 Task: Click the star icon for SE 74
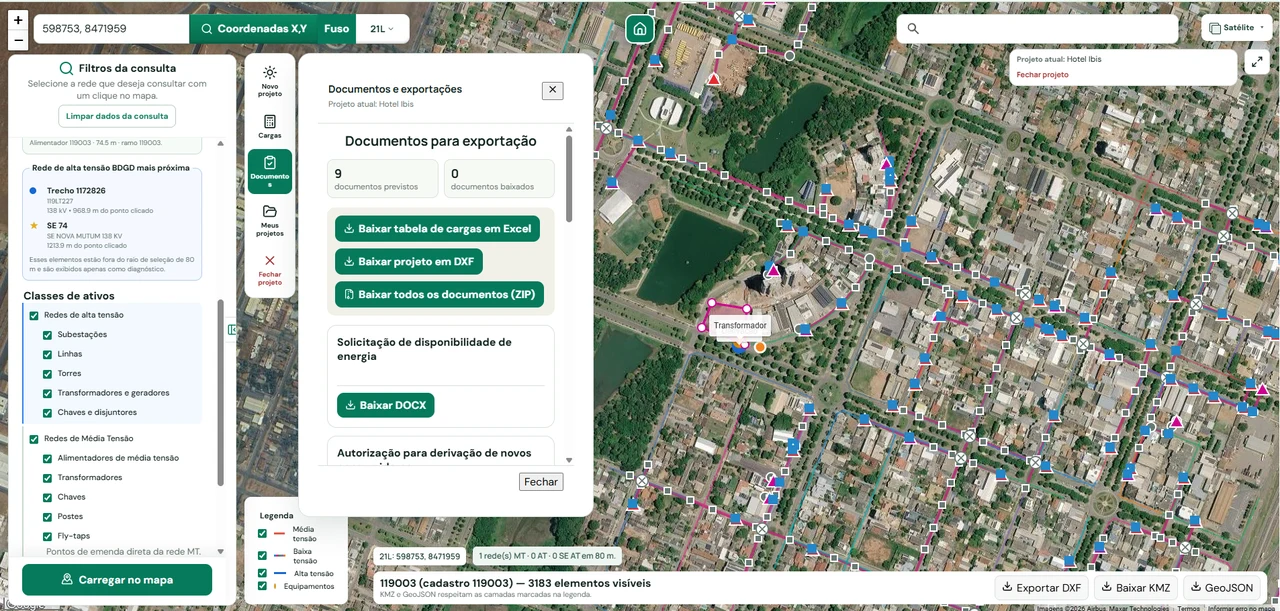(34, 226)
